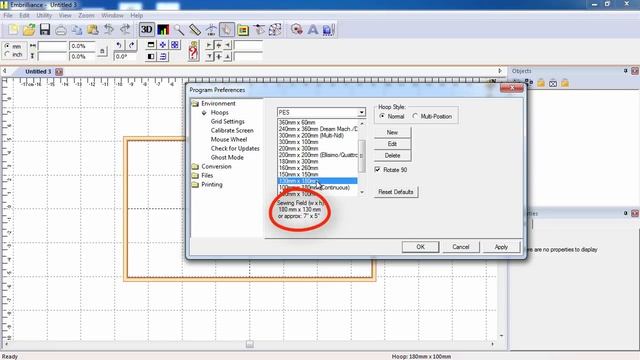This screenshot has height=360, width=640.
Task: Click the rotate left arrow button
Action: (119, 45)
